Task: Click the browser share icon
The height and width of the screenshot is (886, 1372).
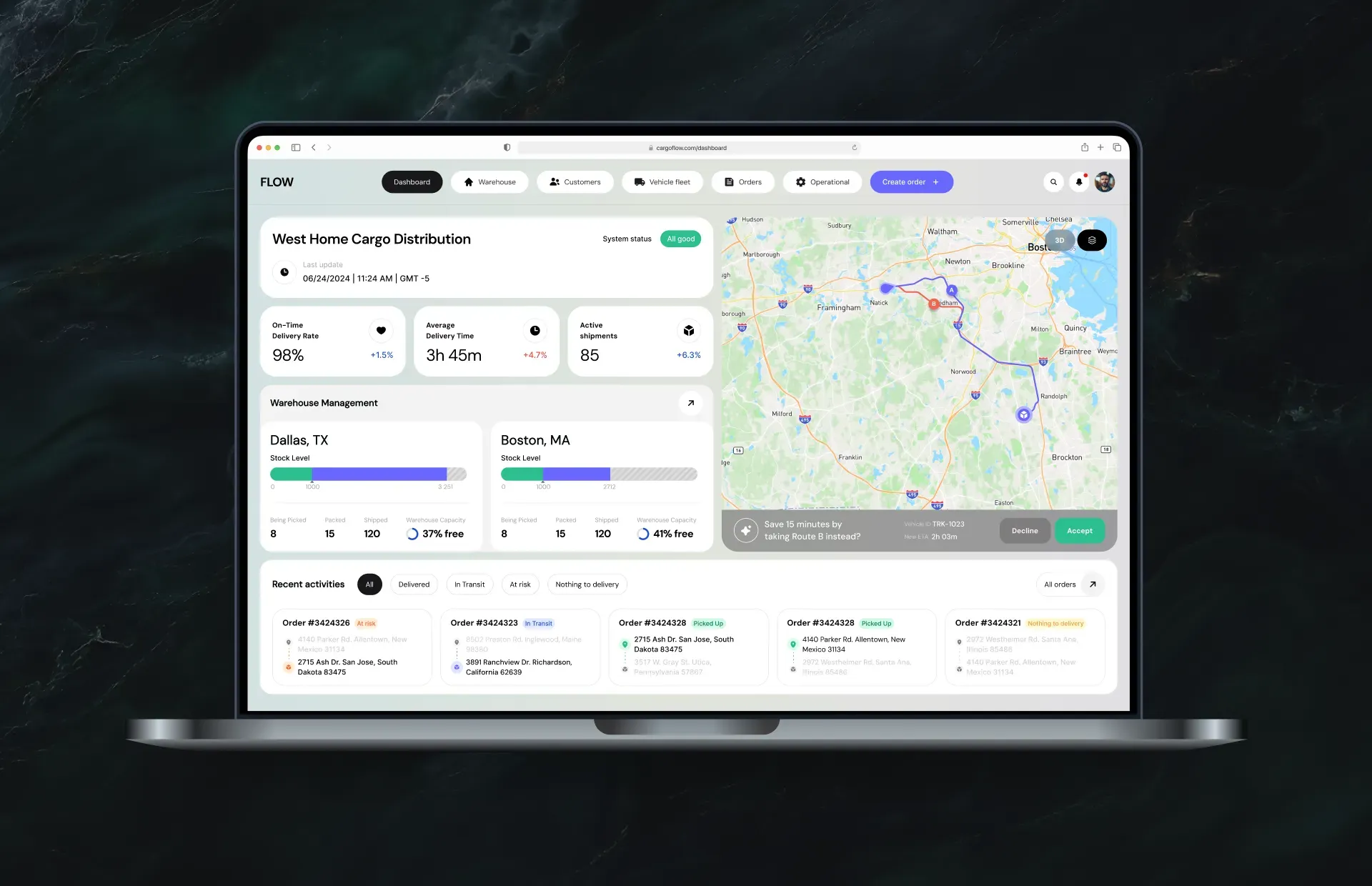Action: 1085,147
